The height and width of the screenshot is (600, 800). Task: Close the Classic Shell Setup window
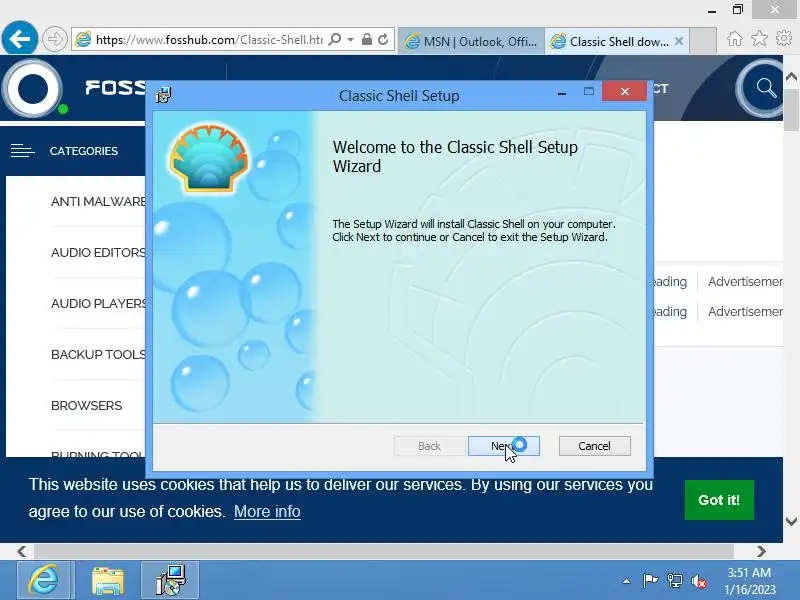(x=624, y=91)
